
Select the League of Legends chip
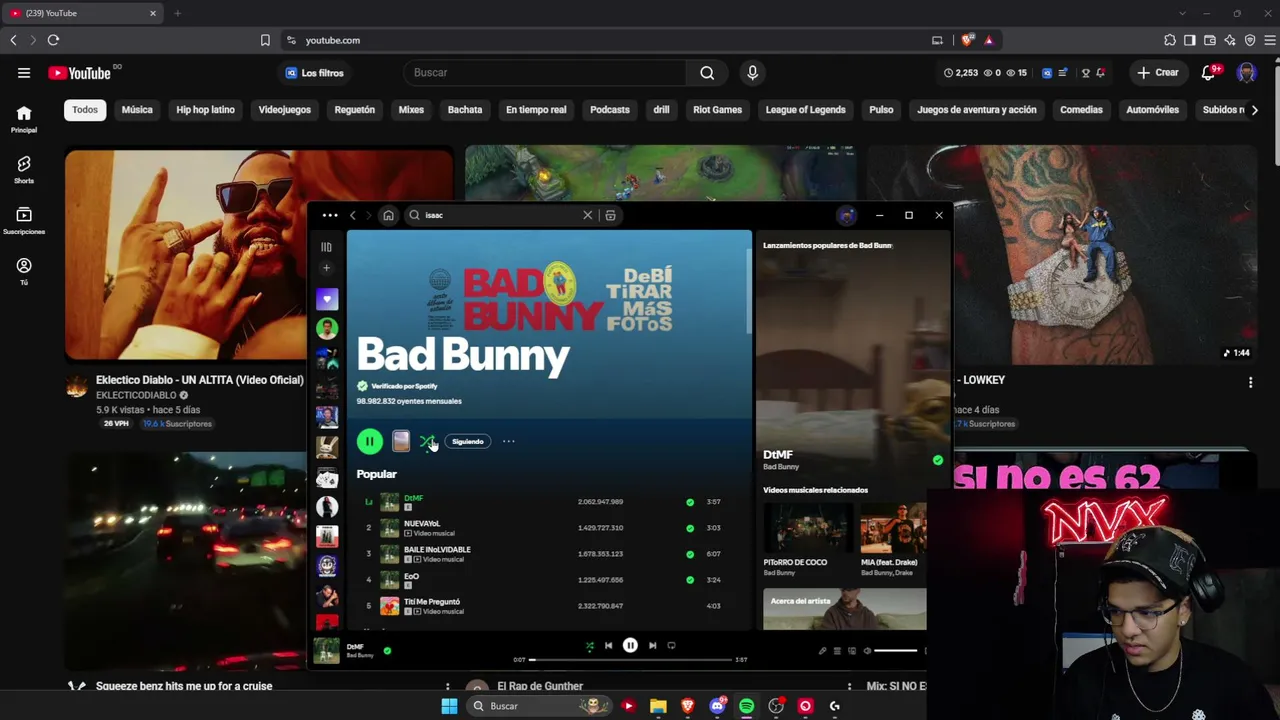tap(806, 110)
